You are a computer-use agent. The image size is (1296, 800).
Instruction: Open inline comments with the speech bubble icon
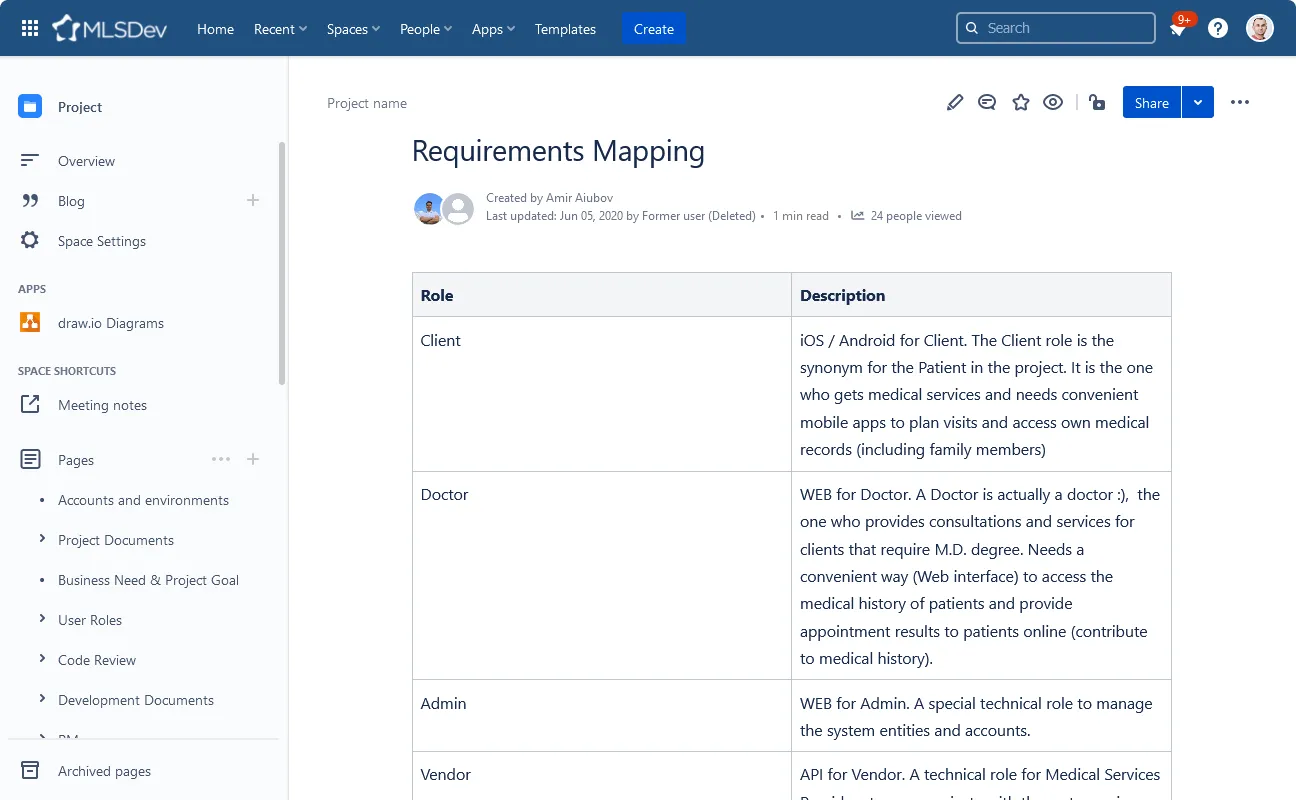[987, 102]
